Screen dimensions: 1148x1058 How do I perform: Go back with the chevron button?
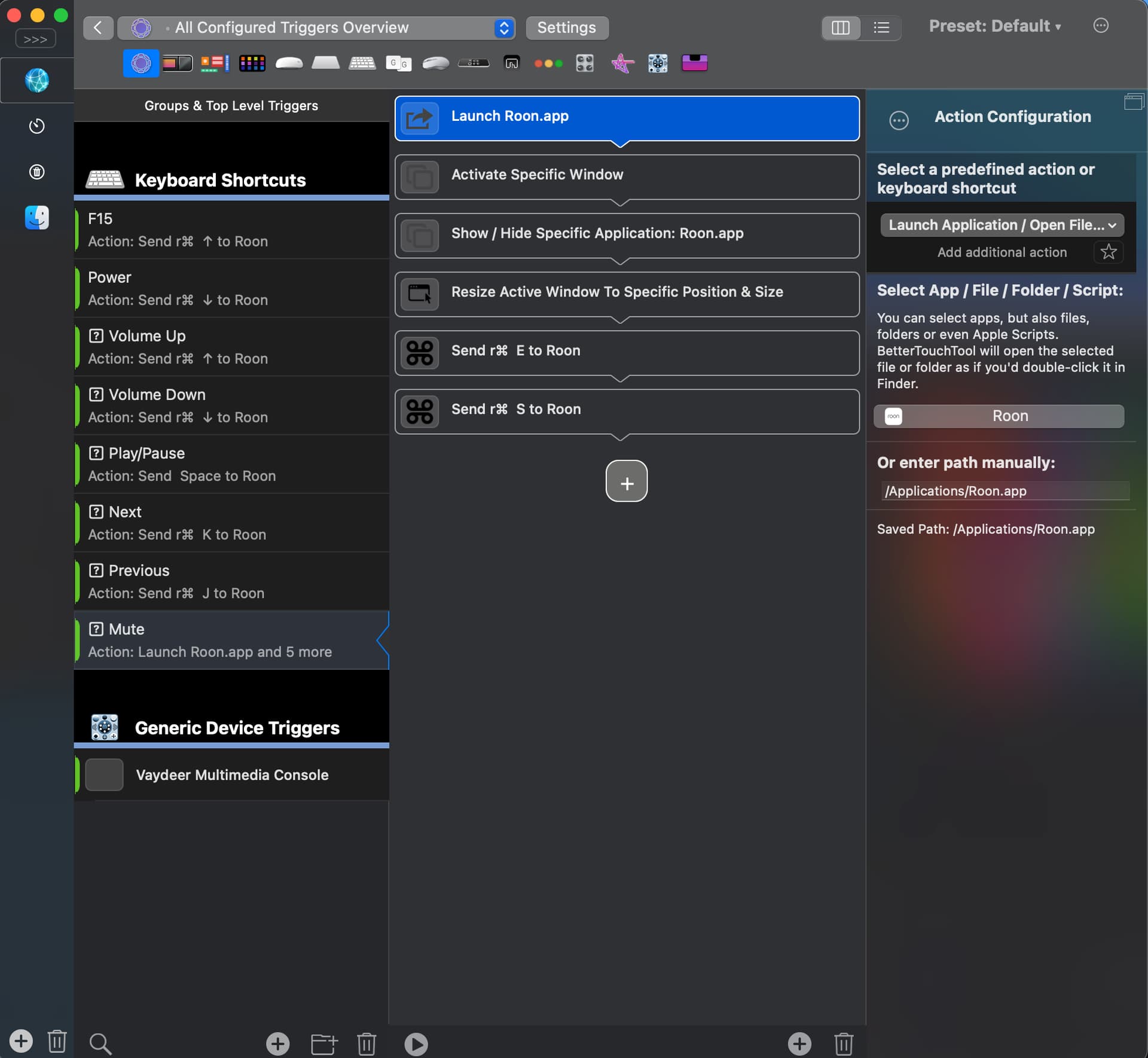click(98, 28)
